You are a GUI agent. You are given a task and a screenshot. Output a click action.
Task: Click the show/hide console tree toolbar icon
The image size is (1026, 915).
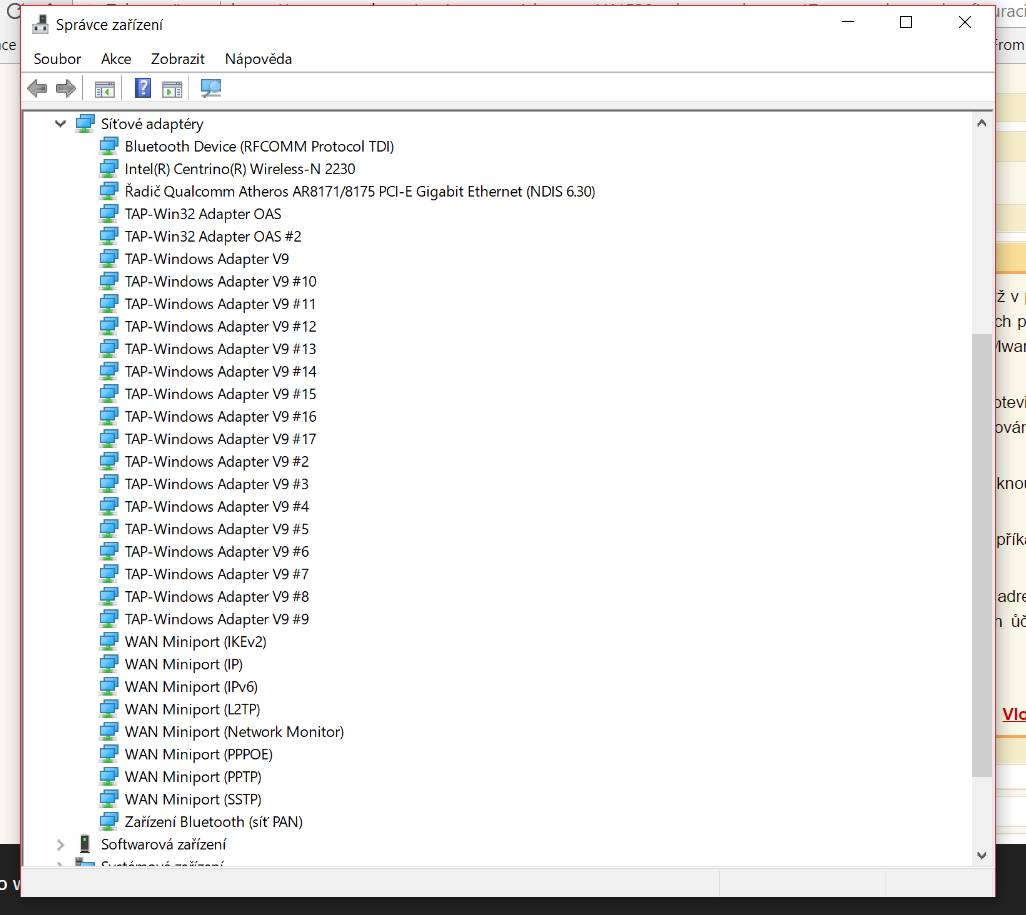[105, 88]
